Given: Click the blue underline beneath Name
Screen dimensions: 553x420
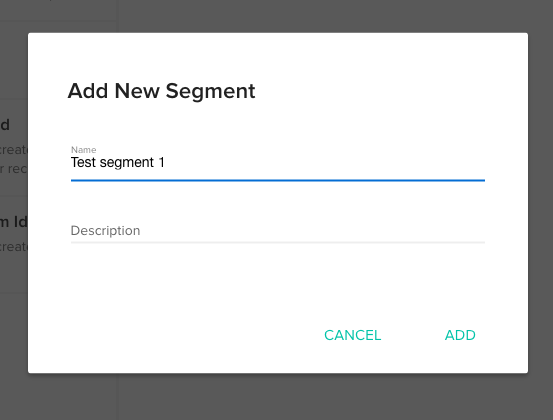Looking at the screenshot, I should click(278, 180).
